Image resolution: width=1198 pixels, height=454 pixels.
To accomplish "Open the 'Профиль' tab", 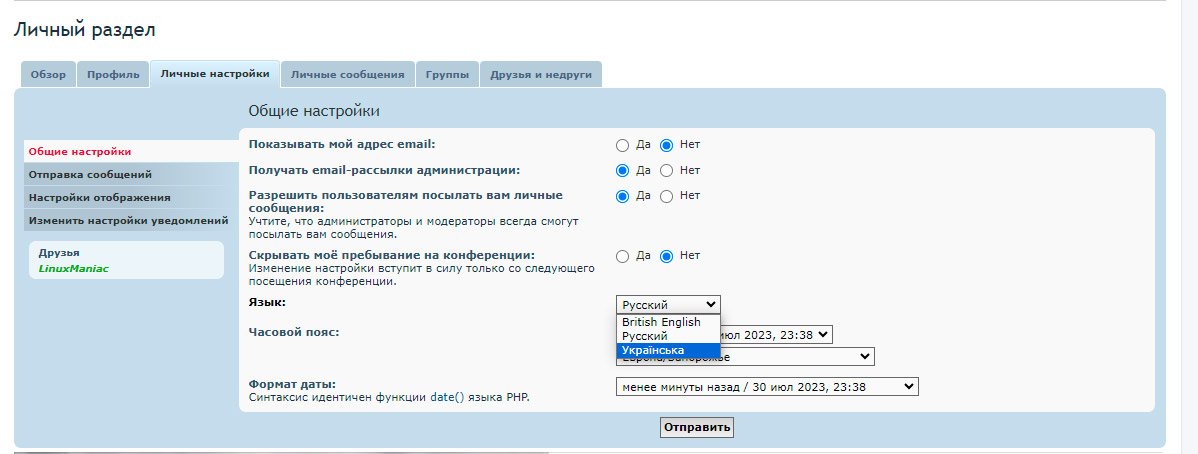I will [113, 74].
